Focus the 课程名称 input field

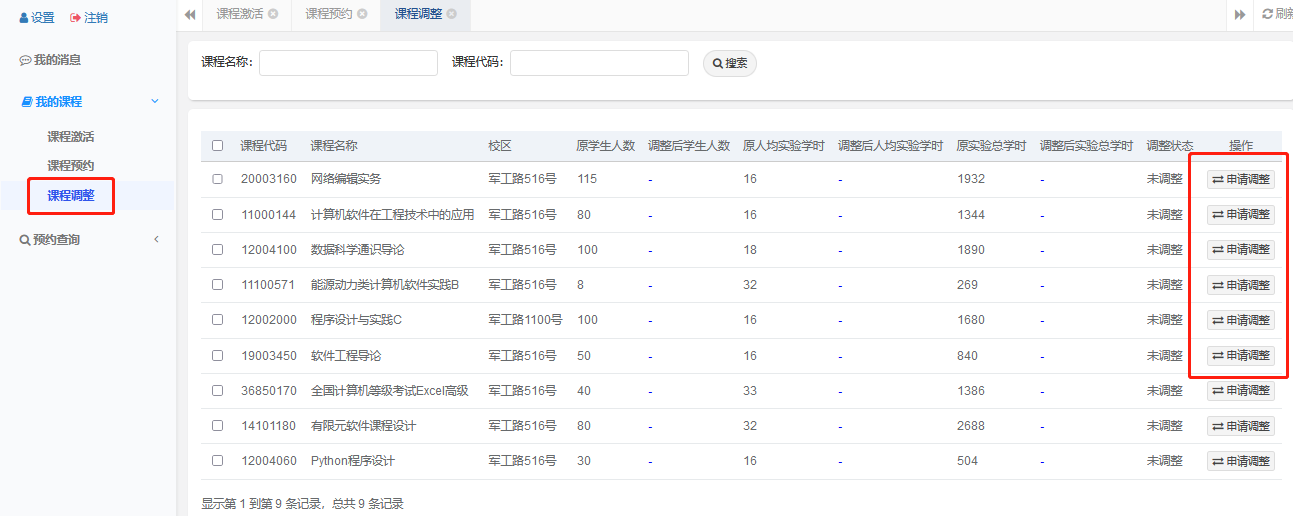[x=348, y=63]
